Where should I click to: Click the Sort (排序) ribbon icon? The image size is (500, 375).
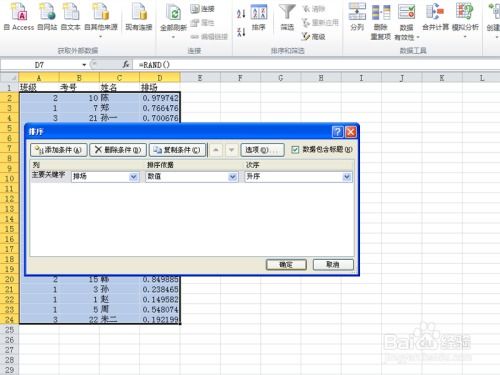click(259, 17)
